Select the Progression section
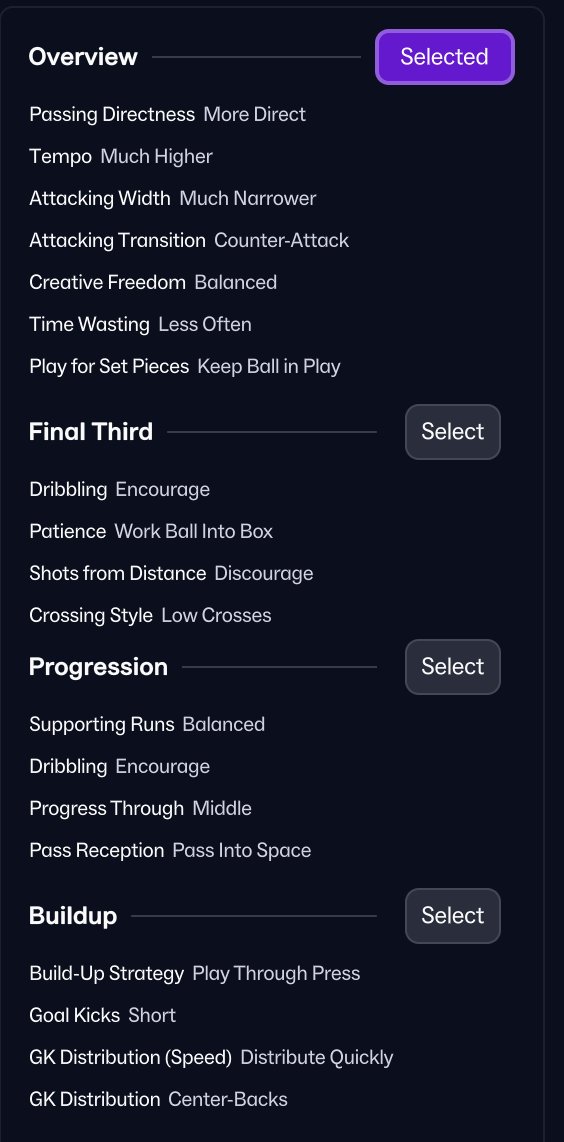Image resolution: width=564 pixels, height=1142 pixels. [453, 667]
